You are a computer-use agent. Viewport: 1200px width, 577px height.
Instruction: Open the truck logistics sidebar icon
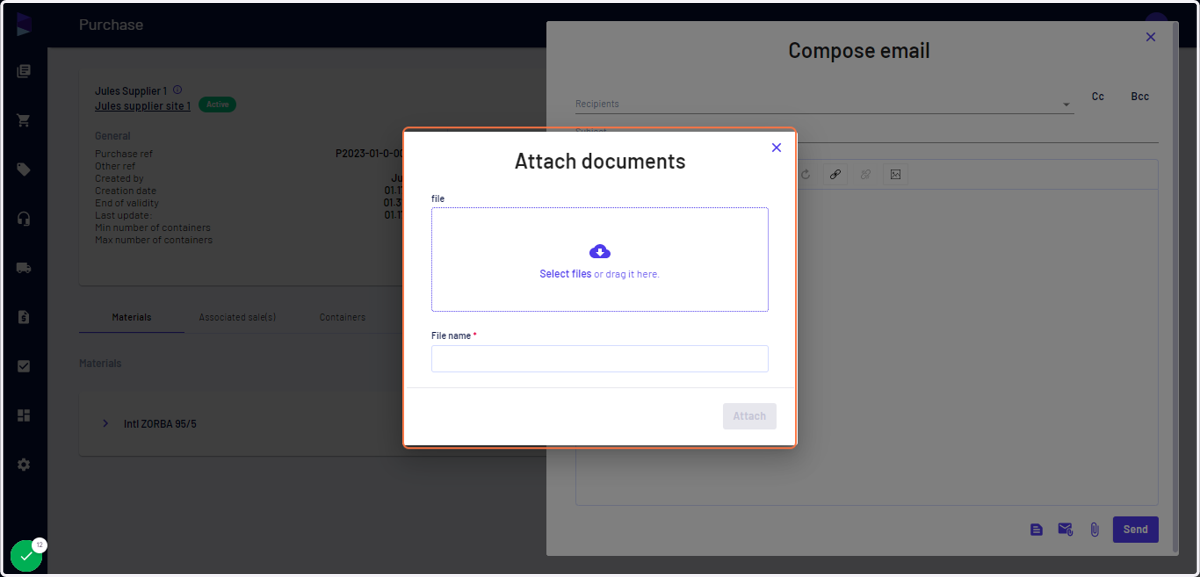24,268
